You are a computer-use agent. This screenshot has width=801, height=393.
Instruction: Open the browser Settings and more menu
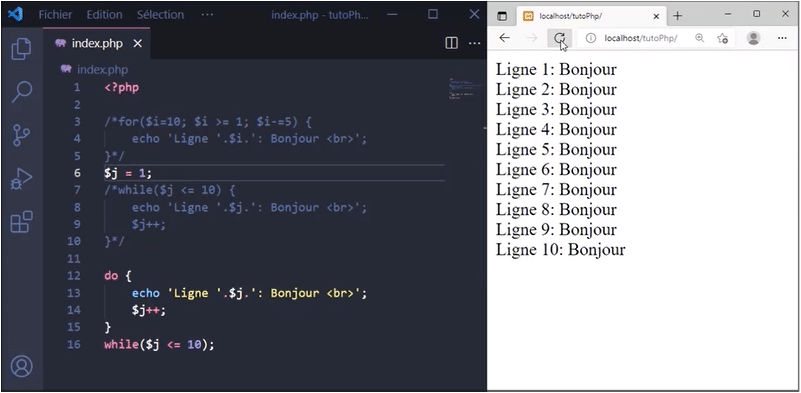click(782, 38)
